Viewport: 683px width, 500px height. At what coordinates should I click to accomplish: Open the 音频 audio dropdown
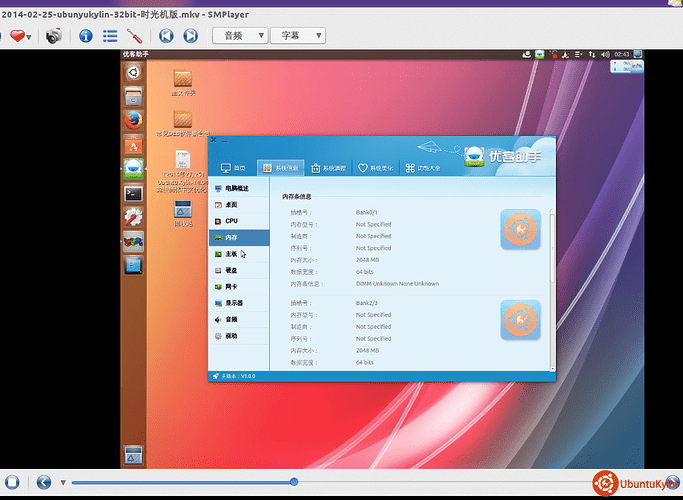240,36
